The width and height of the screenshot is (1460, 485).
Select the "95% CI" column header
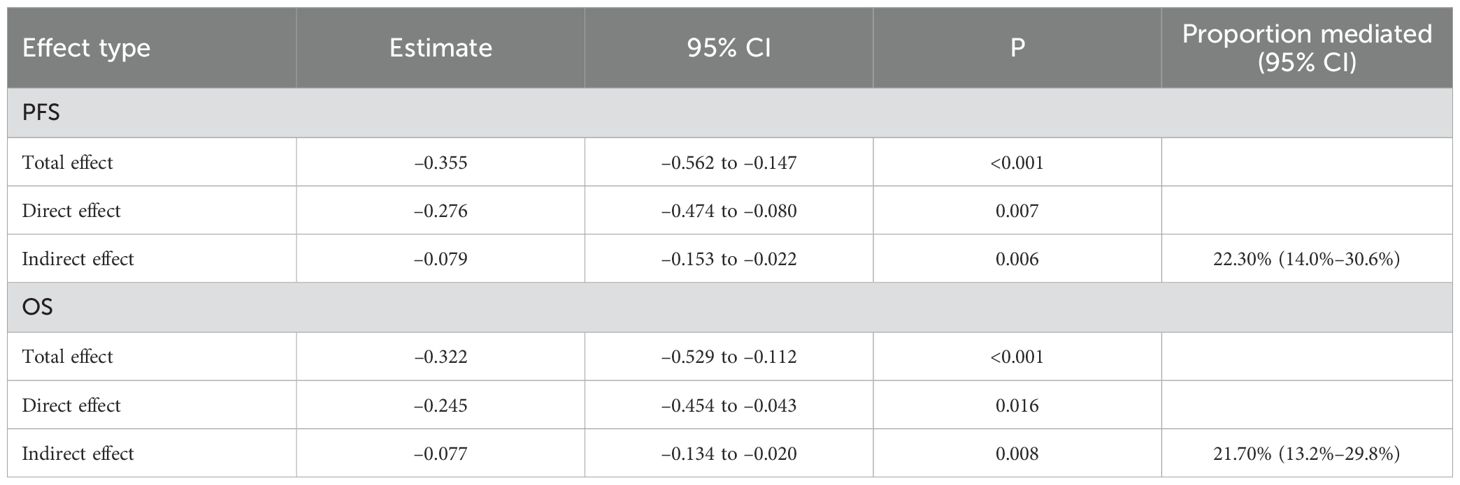click(729, 48)
